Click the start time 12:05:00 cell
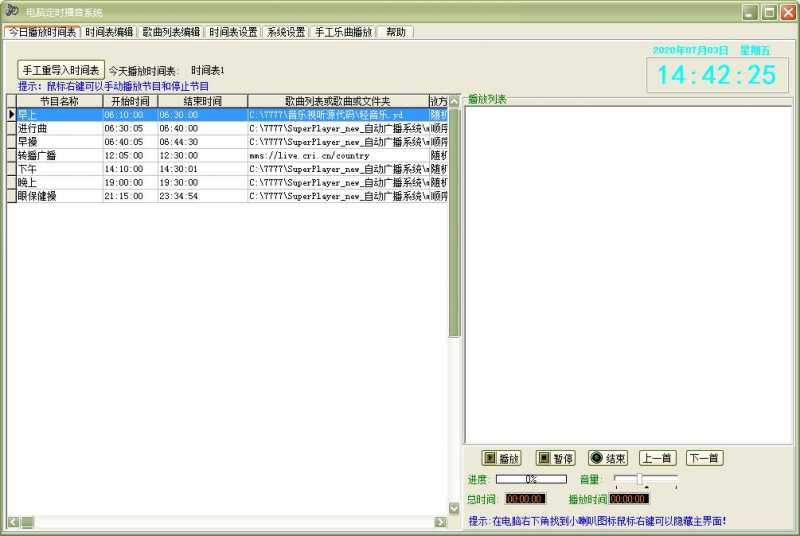 pos(130,155)
